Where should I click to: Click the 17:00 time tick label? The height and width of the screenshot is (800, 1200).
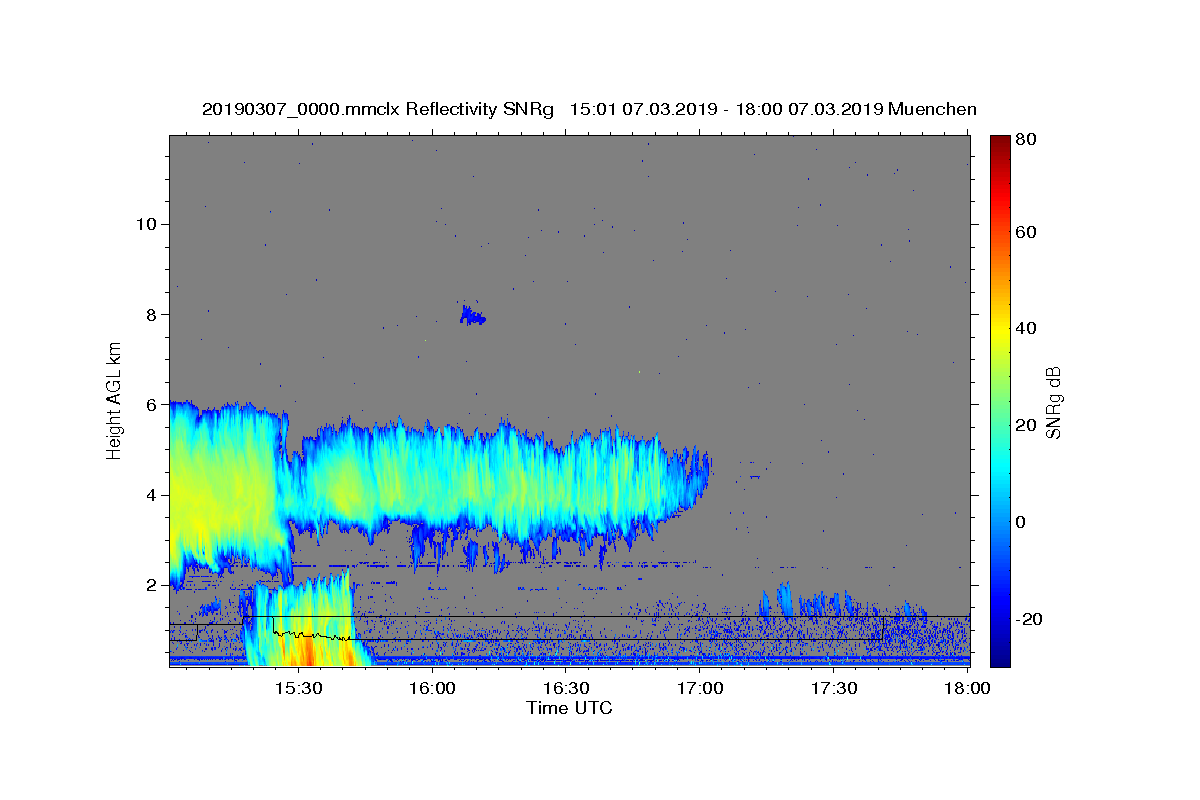pos(700,689)
